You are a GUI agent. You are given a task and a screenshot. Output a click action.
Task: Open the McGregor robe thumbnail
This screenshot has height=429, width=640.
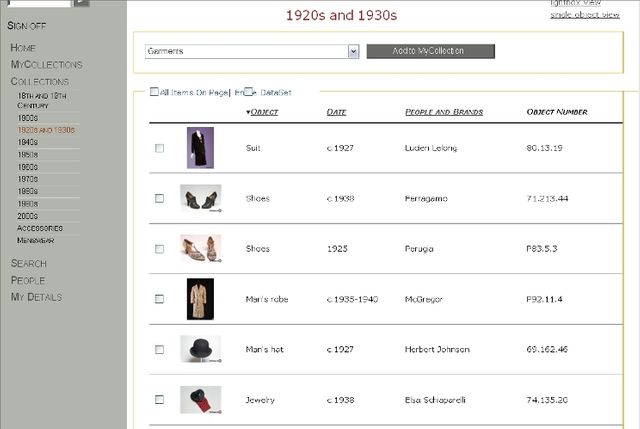point(200,299)
